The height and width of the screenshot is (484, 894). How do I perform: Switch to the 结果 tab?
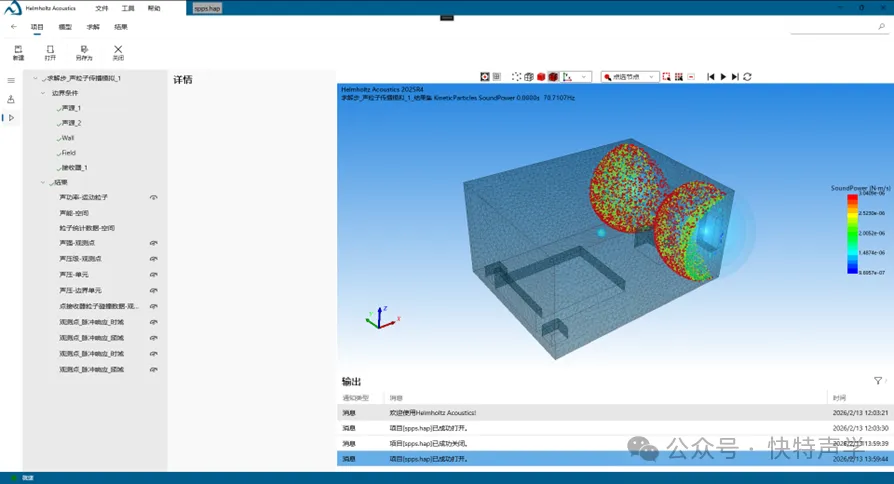120,27
